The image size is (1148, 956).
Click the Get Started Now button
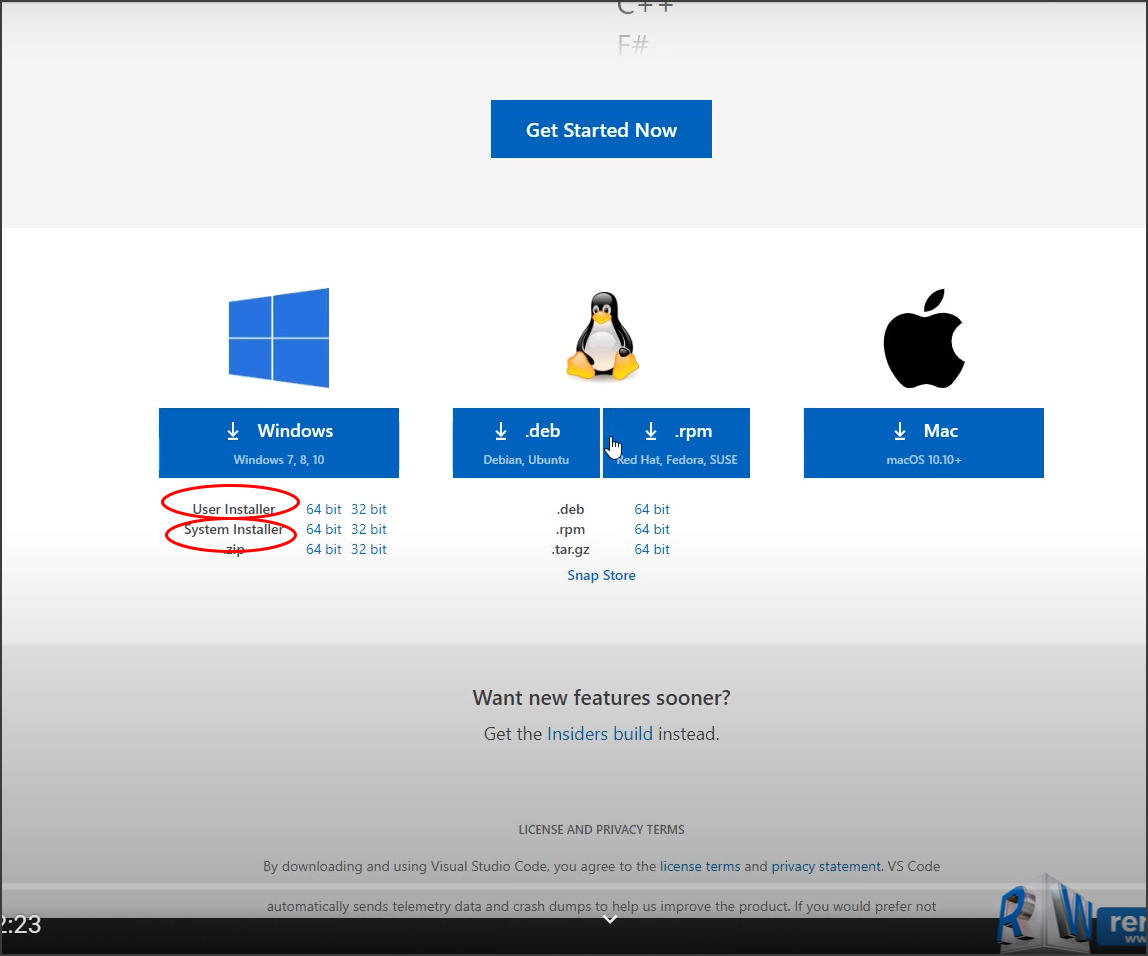pyautogui.click(x=601, y=129)
